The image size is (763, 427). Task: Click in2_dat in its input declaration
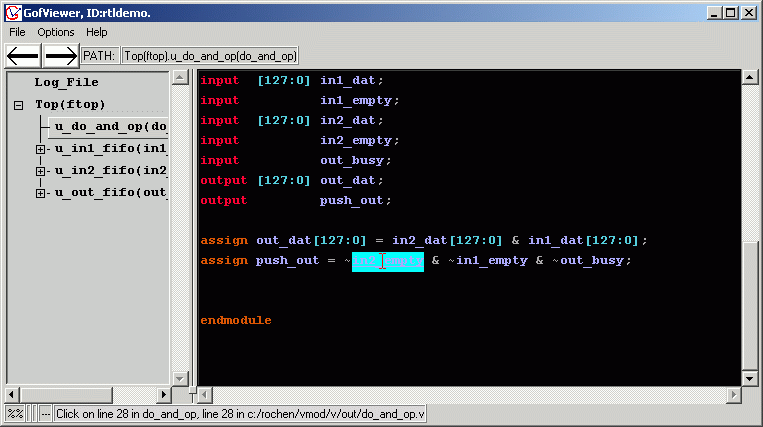click(347, 121)
